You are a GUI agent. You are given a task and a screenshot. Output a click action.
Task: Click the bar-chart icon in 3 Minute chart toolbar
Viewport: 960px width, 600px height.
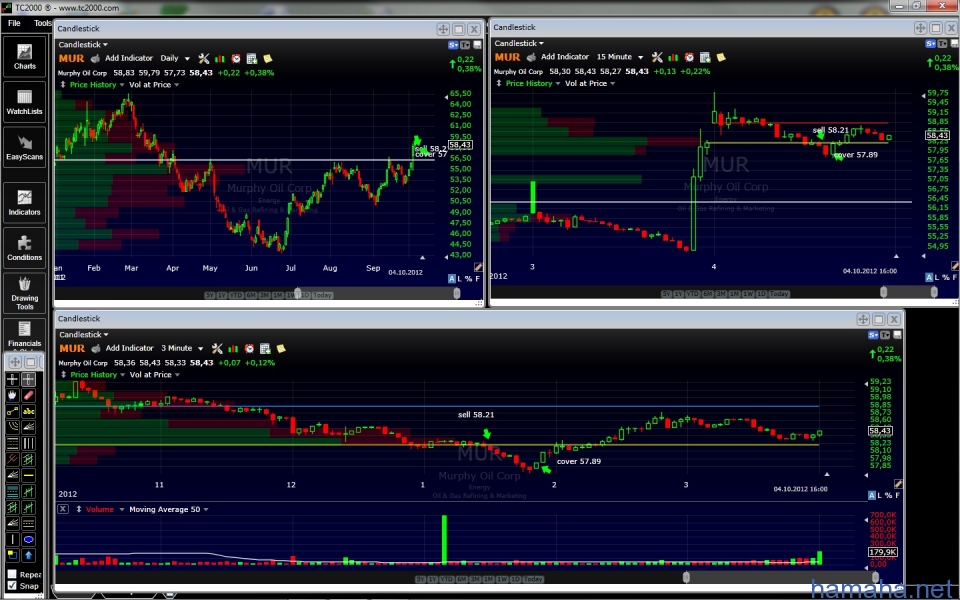click(x=233, y=349)
